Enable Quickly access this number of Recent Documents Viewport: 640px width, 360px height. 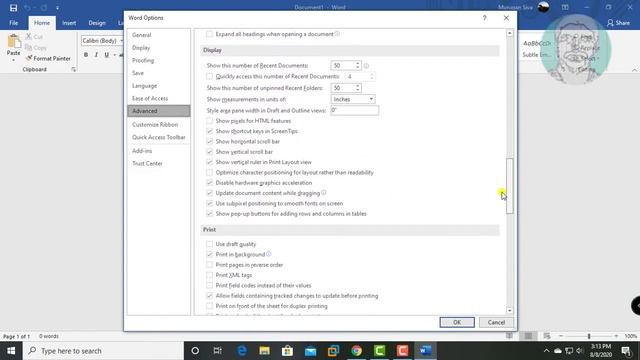click(209, 76)
